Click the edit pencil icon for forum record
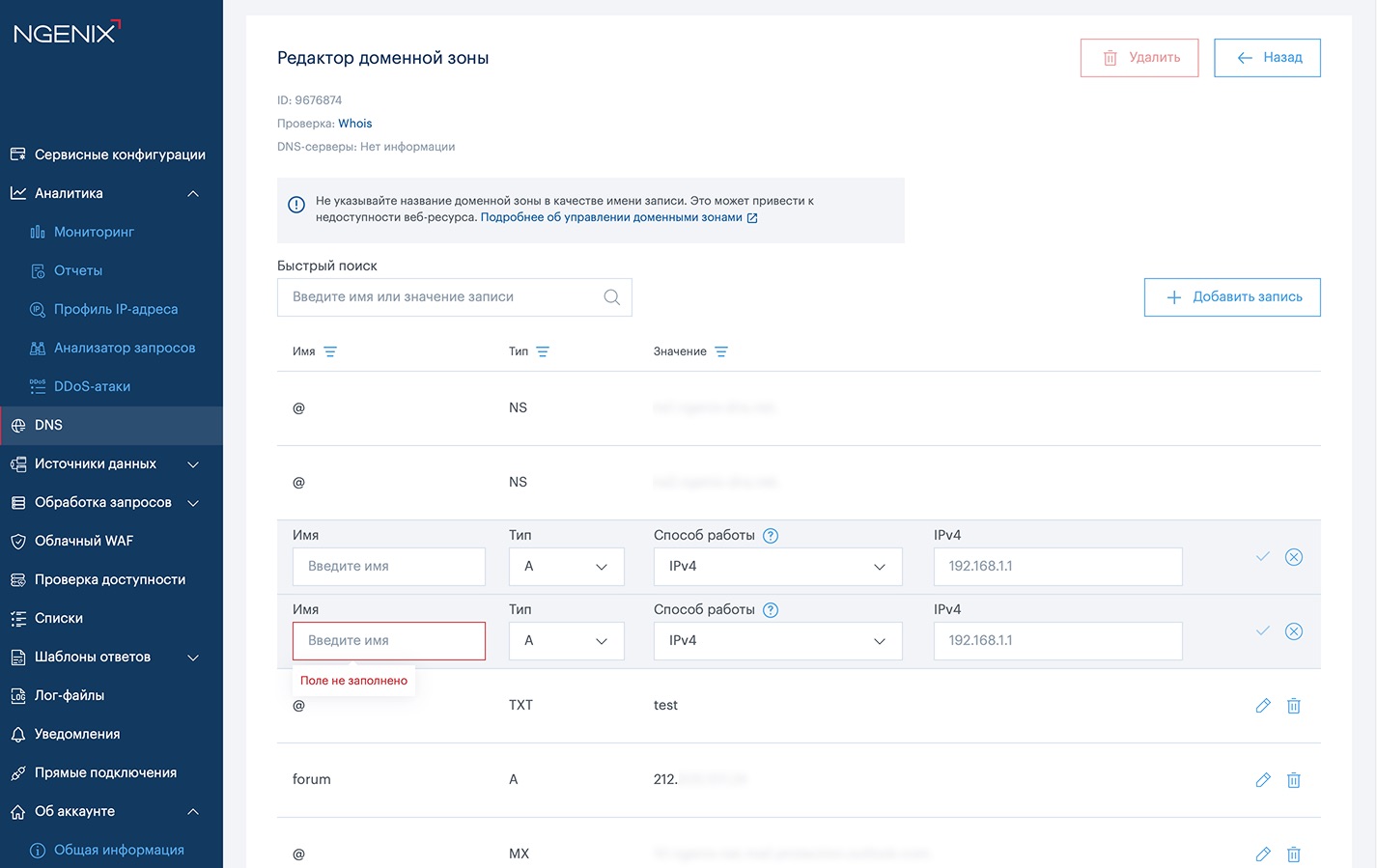 coord(1262,780)
